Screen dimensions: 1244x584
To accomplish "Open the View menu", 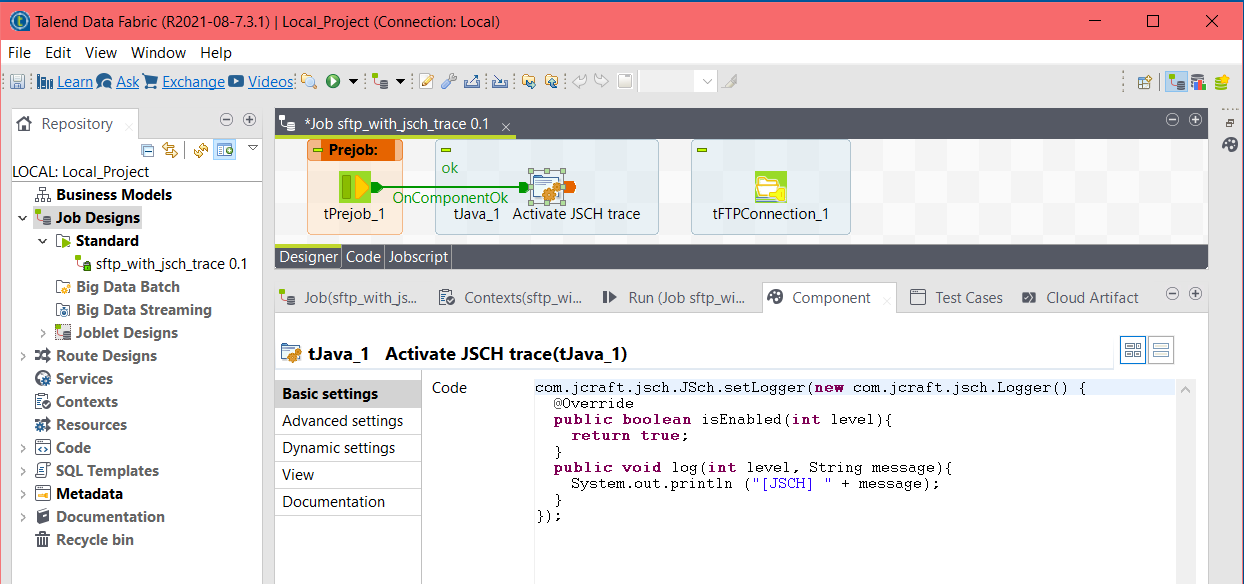I will click(x=101, y=53).
